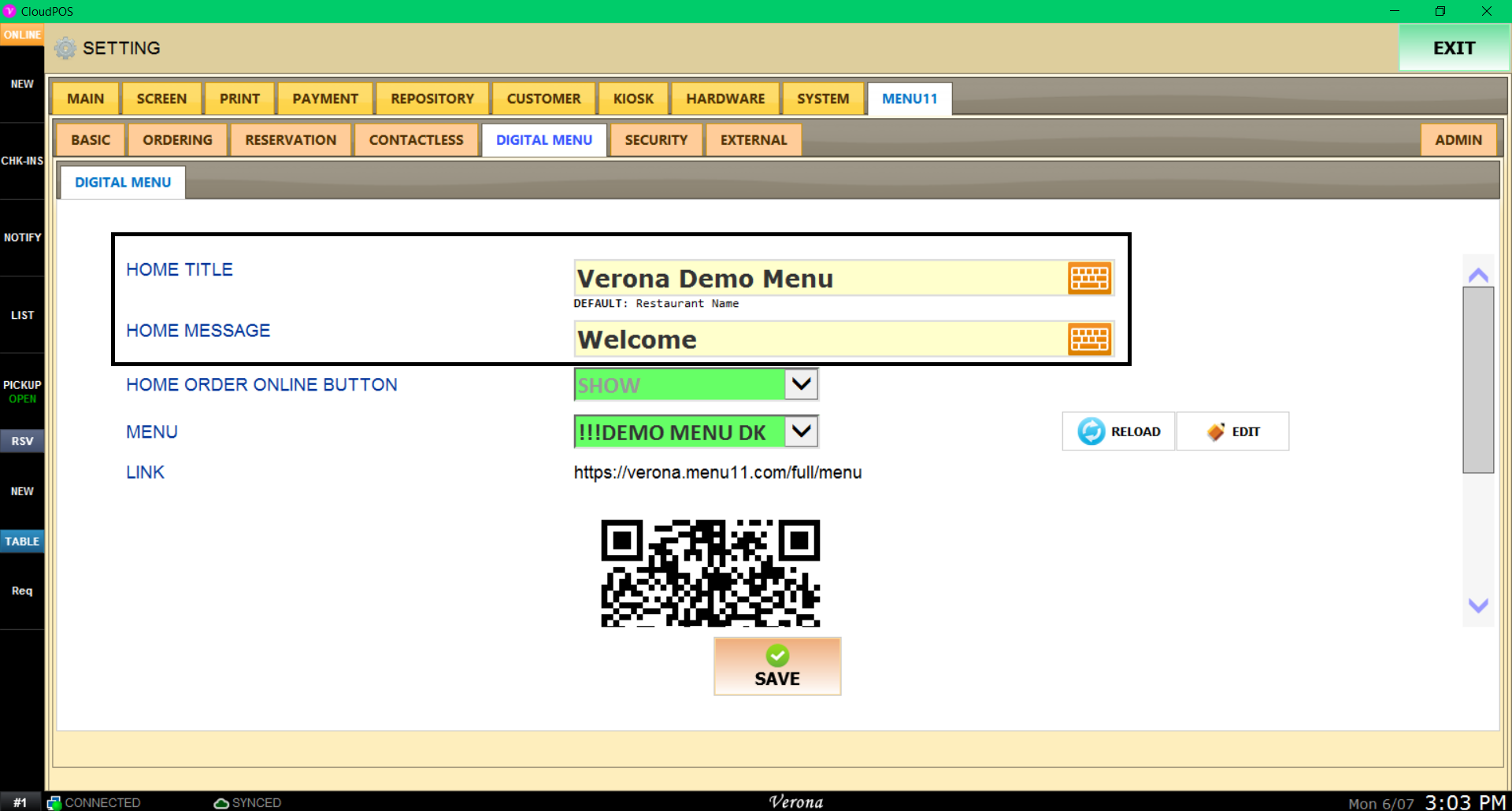The height and width of the screenshot is (811, 1512).
Task: Switch to the ORDERING sub-tab
Action: (177, 140)
